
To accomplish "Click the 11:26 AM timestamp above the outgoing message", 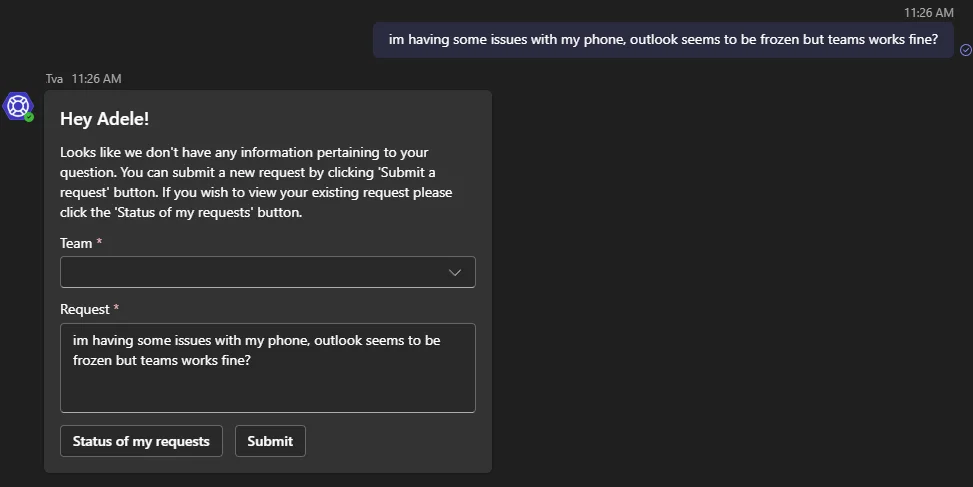I will 928,12.
